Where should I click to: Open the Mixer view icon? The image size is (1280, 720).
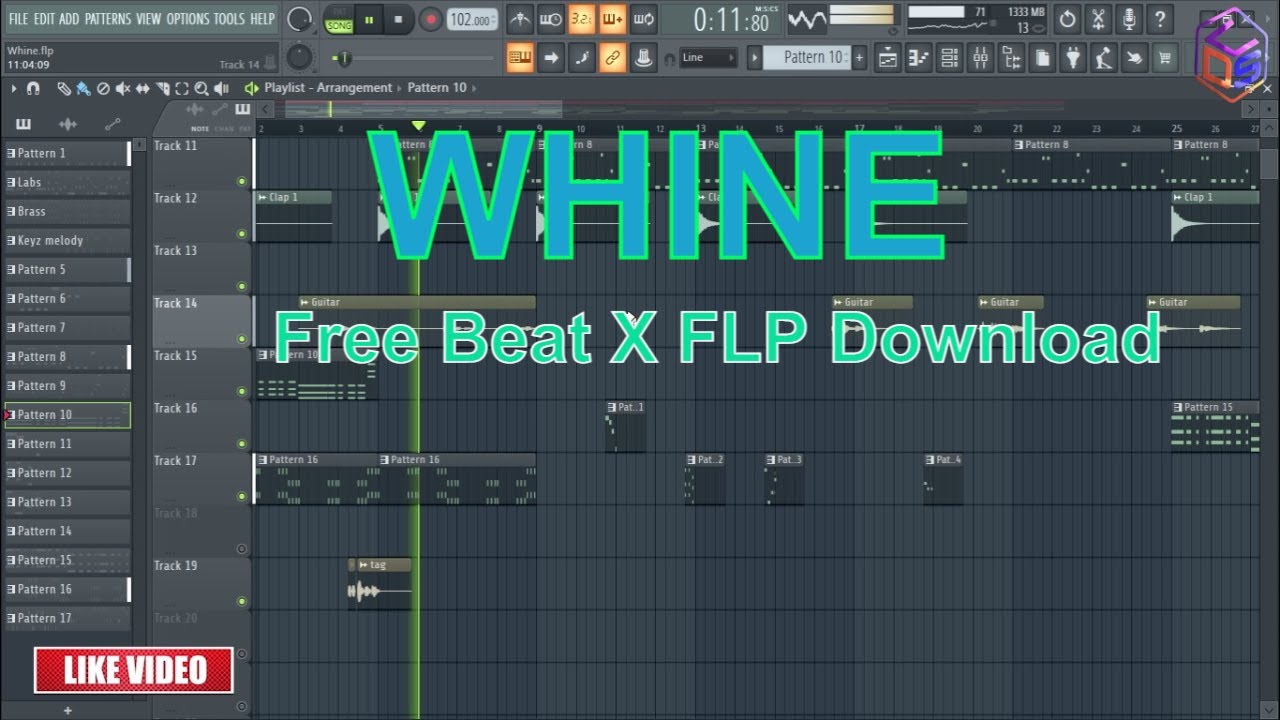[980, 58]
